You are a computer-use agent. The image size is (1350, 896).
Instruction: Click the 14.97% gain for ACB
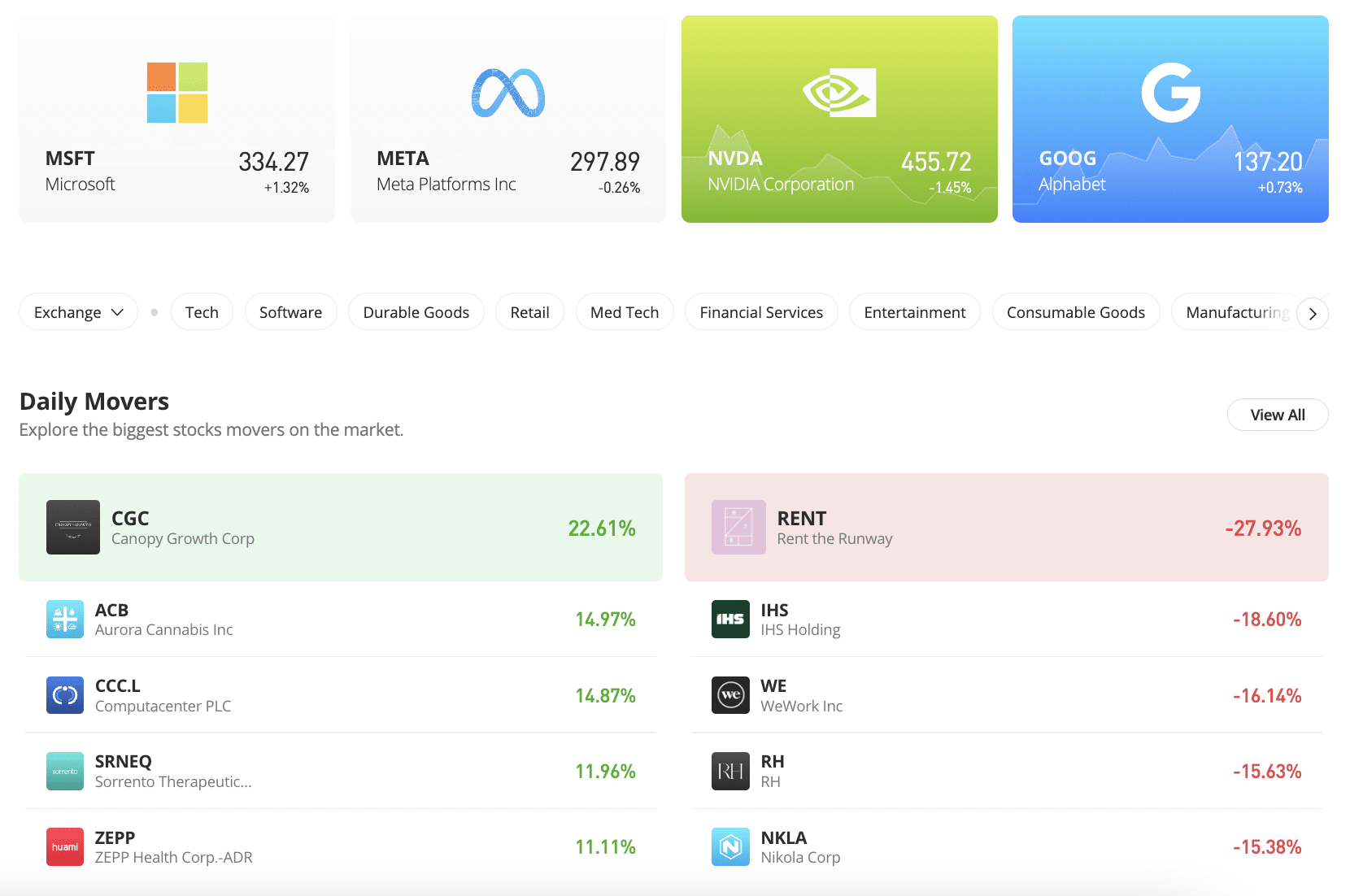[606, 620]
